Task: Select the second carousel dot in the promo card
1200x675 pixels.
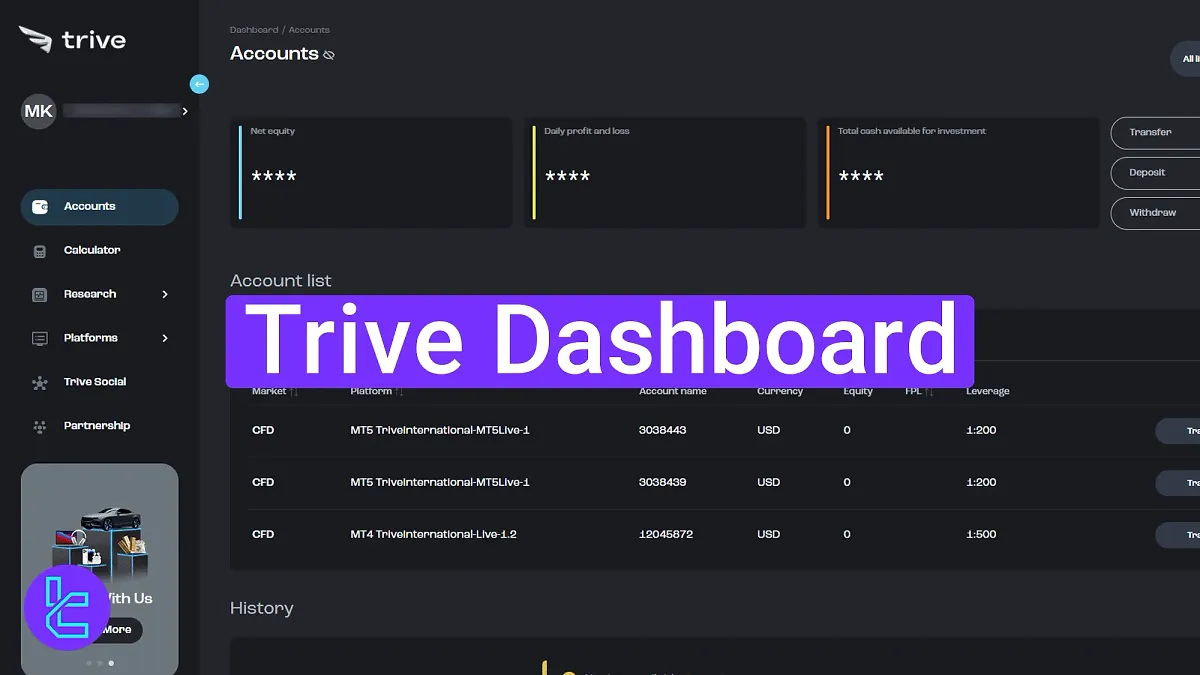Action: (99, 662)
